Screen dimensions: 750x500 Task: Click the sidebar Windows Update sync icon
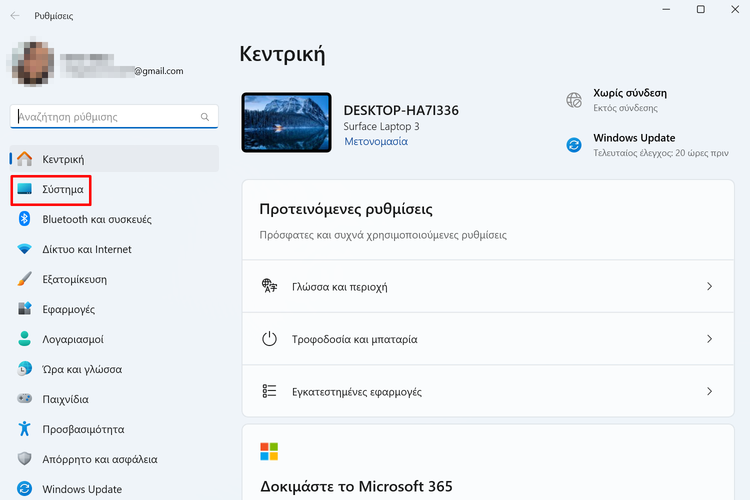[x=24, y=489]
